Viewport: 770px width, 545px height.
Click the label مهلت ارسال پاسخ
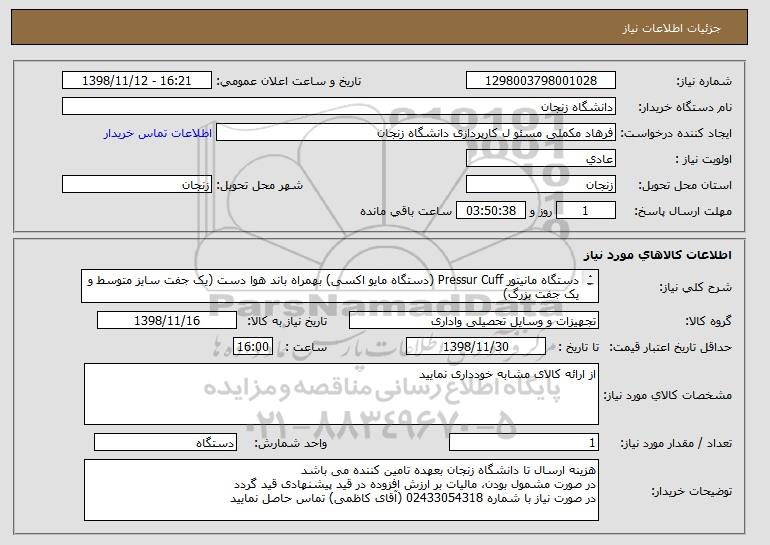(683, 211)
